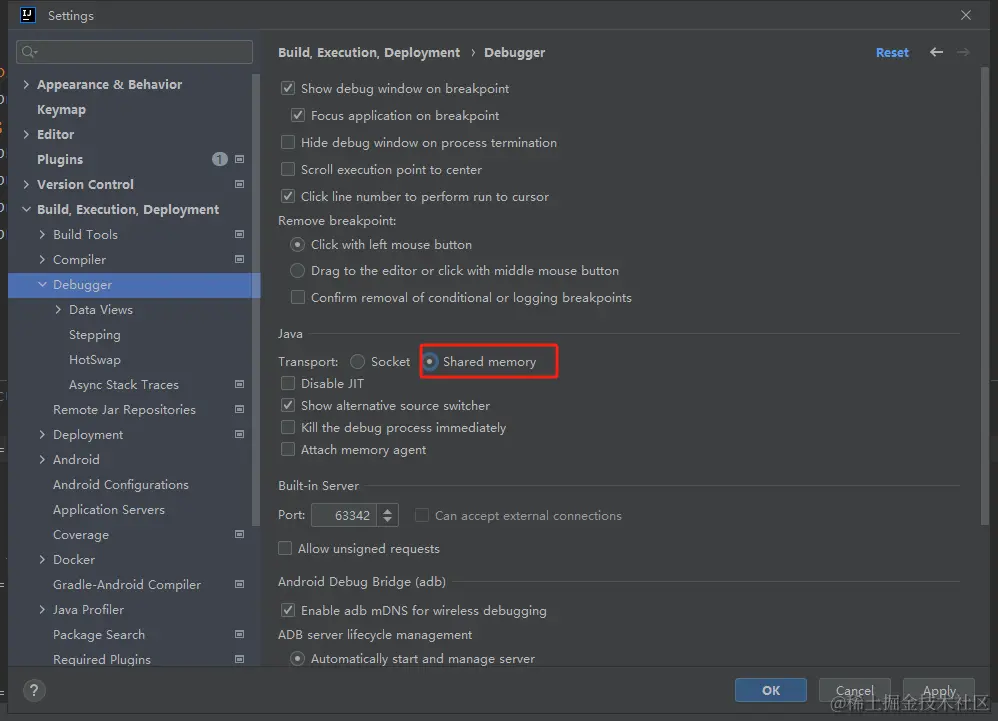Uncheck Show debug window on breakpoint

pos(288,88)
